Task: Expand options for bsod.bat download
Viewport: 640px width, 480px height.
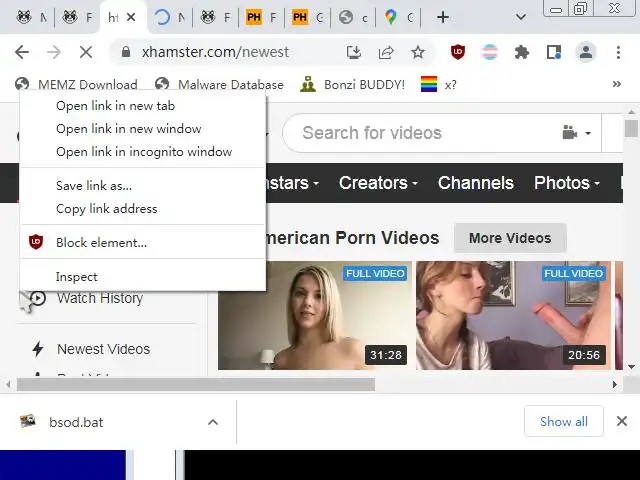Action: 213,422
